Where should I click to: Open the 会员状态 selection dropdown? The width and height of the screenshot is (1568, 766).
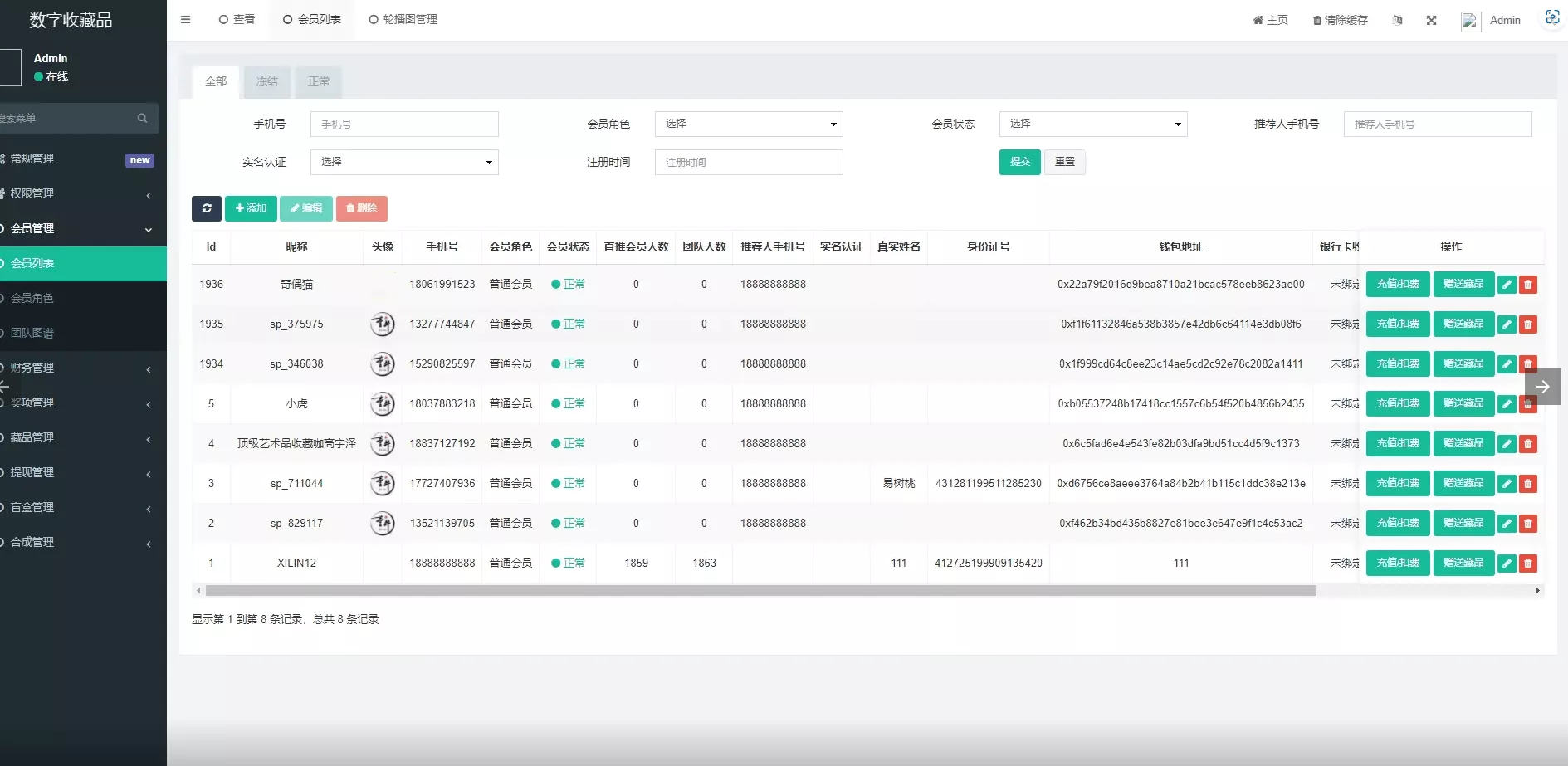click(x=1092, y=124)
